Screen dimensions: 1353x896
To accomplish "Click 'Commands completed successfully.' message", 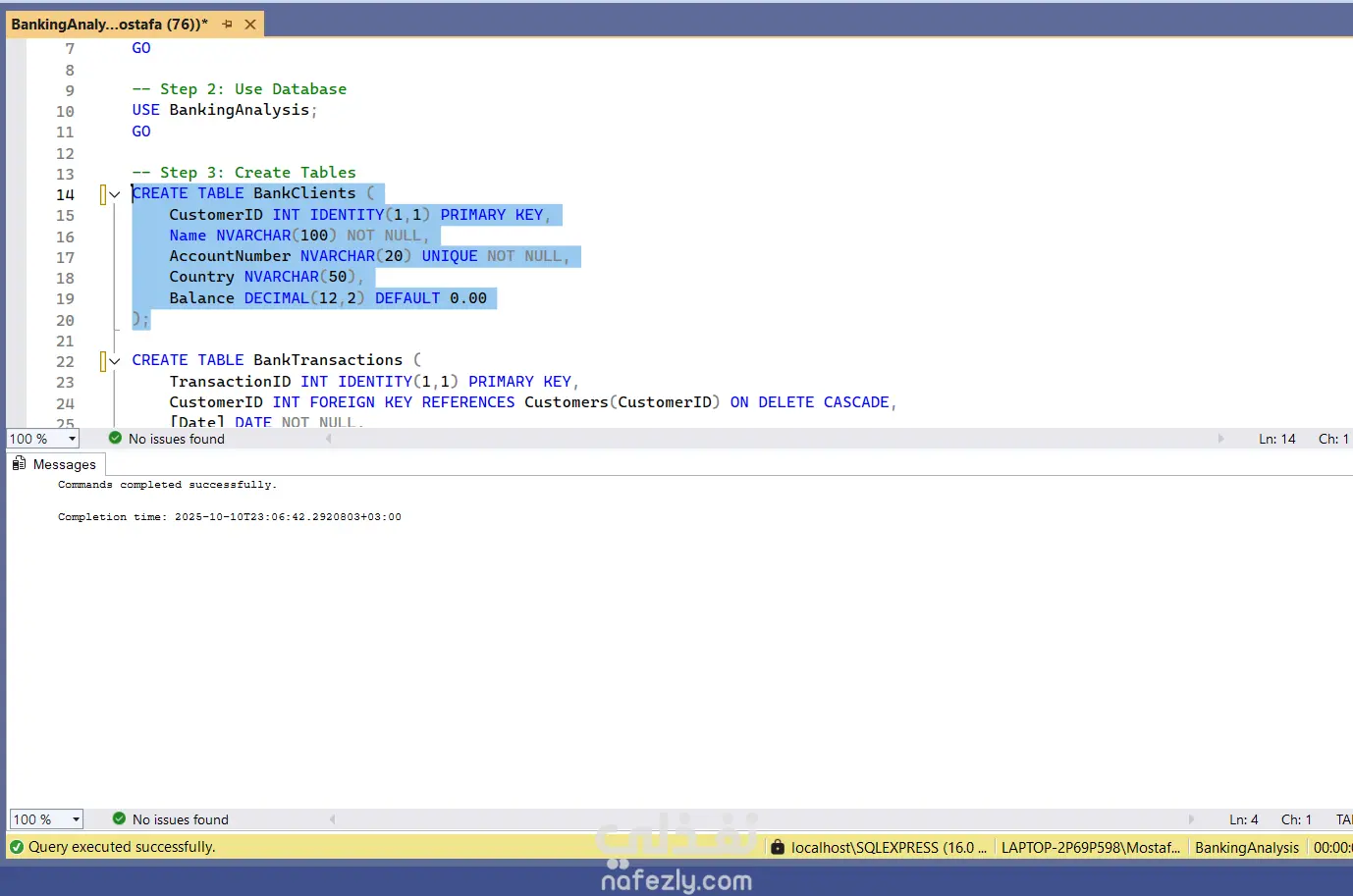I will tap(167, 485).
